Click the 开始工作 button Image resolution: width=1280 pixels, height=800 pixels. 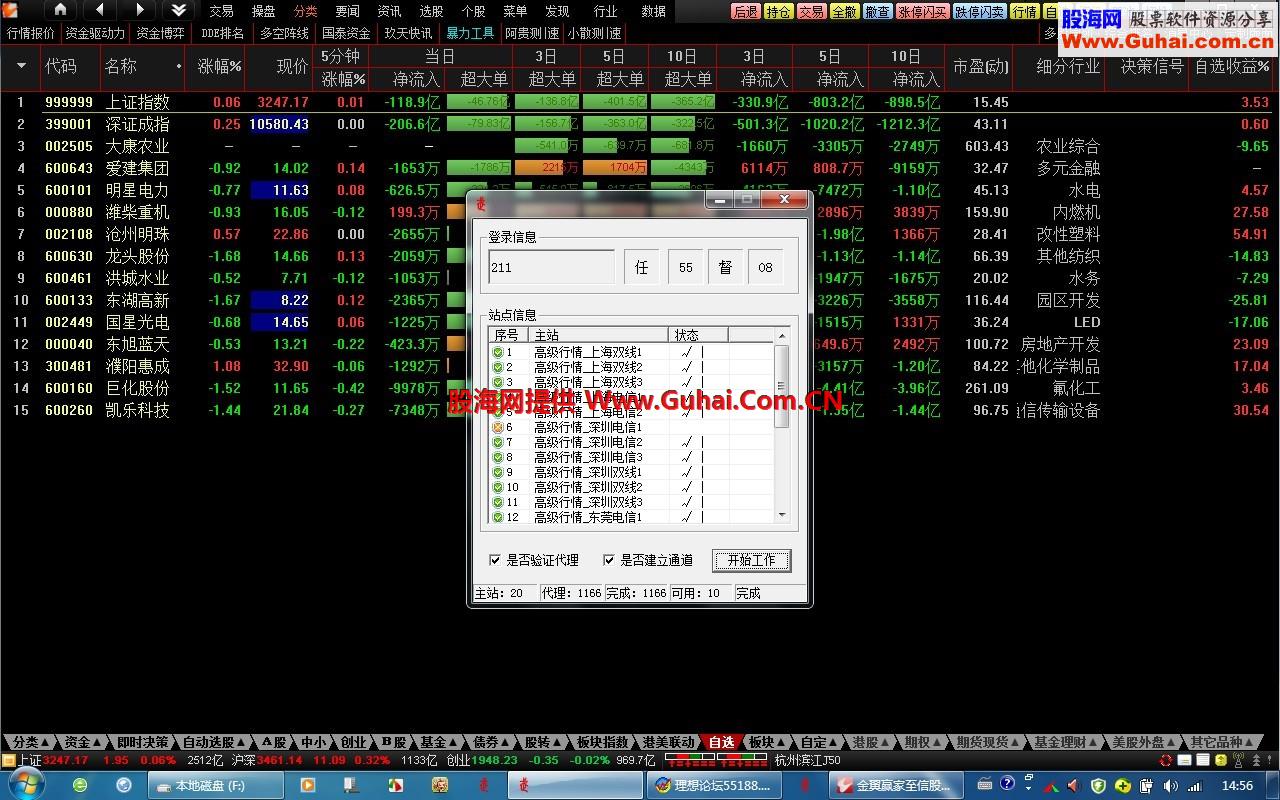point(751,560)
